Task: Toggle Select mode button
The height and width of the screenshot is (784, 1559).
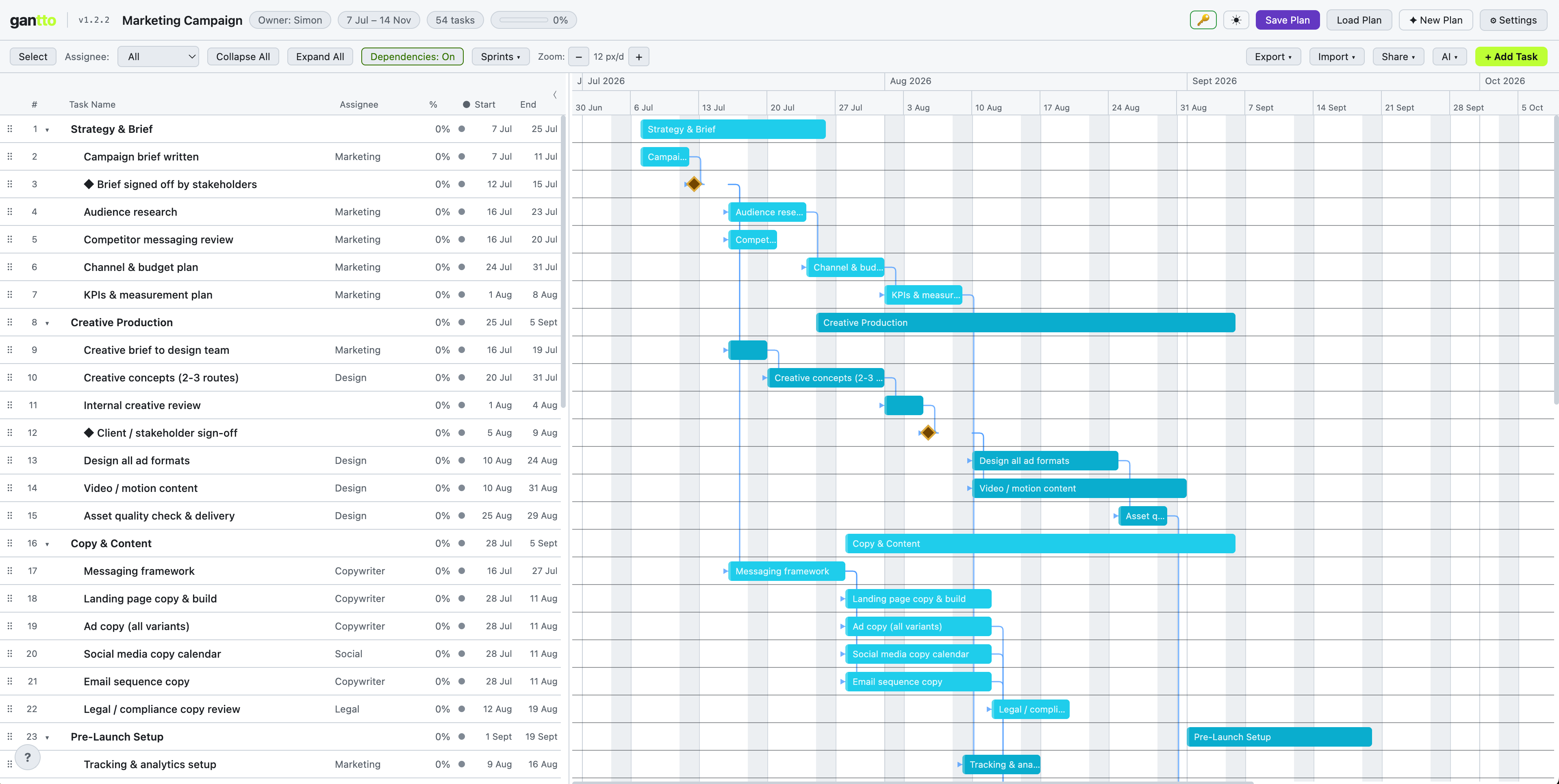Action: (33, 57)
